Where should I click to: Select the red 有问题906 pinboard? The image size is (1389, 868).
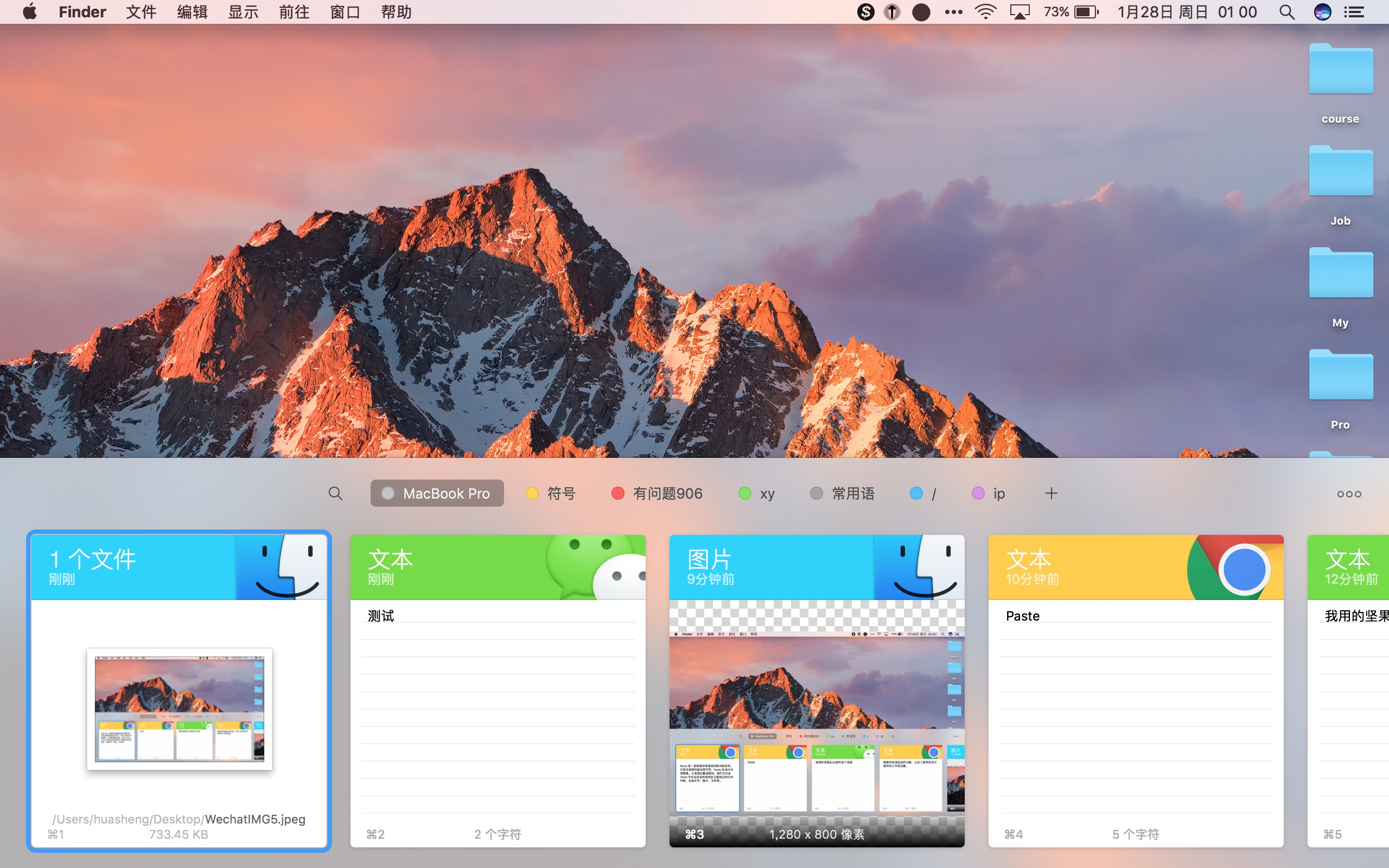click(x=657, y=493)
